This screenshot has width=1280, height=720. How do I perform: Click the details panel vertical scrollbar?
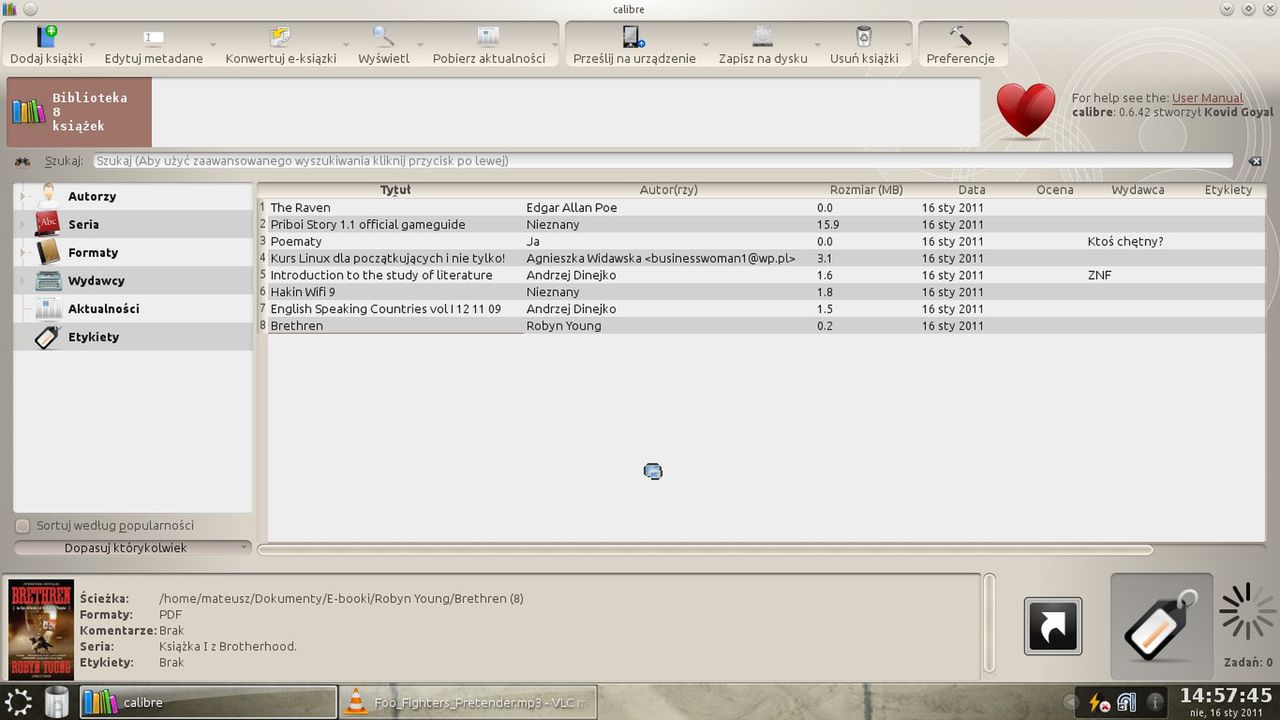[x=989, y=625]
